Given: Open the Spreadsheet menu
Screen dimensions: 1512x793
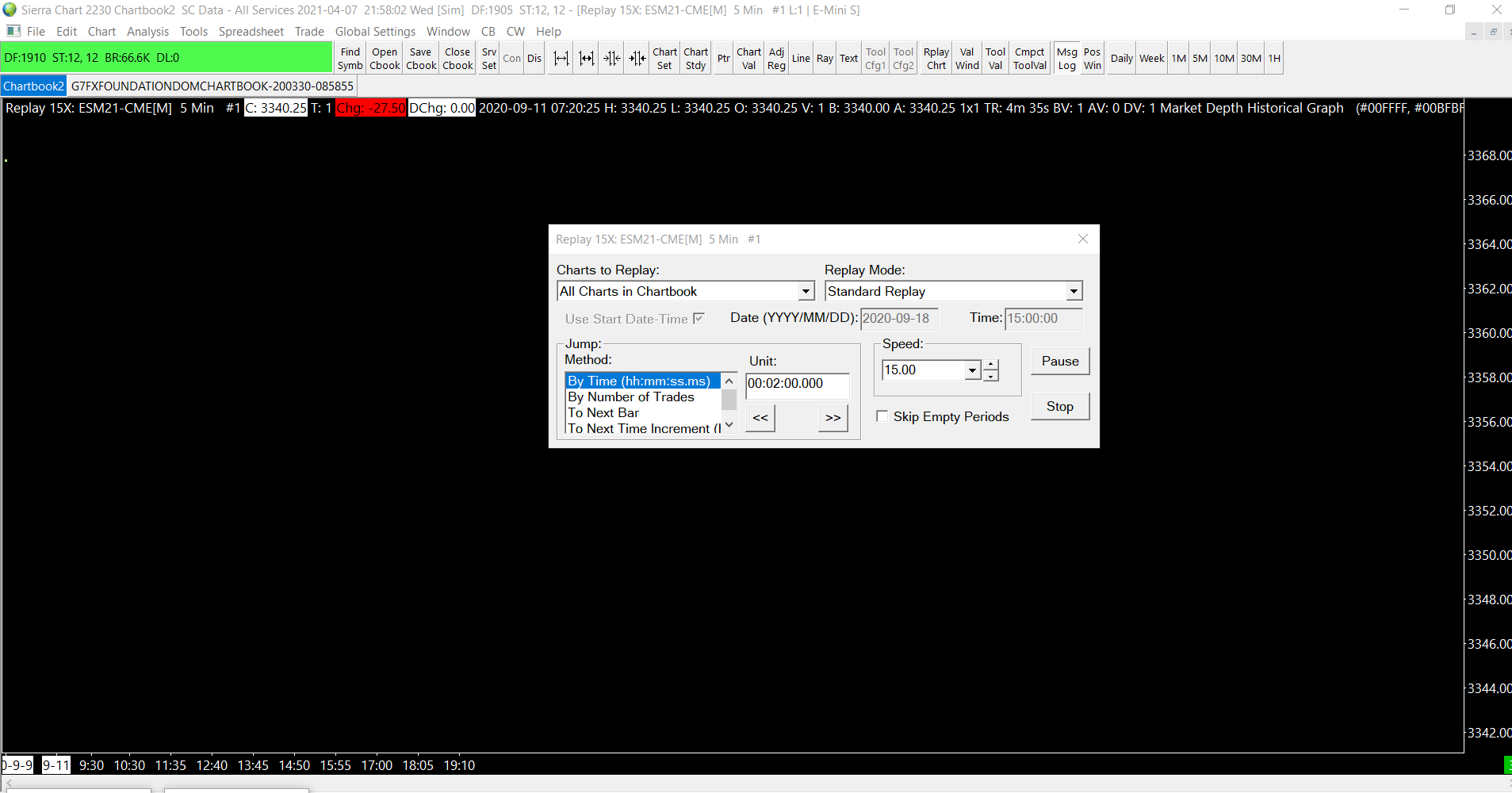Looking at the screenshot, I should click(251, 32).
